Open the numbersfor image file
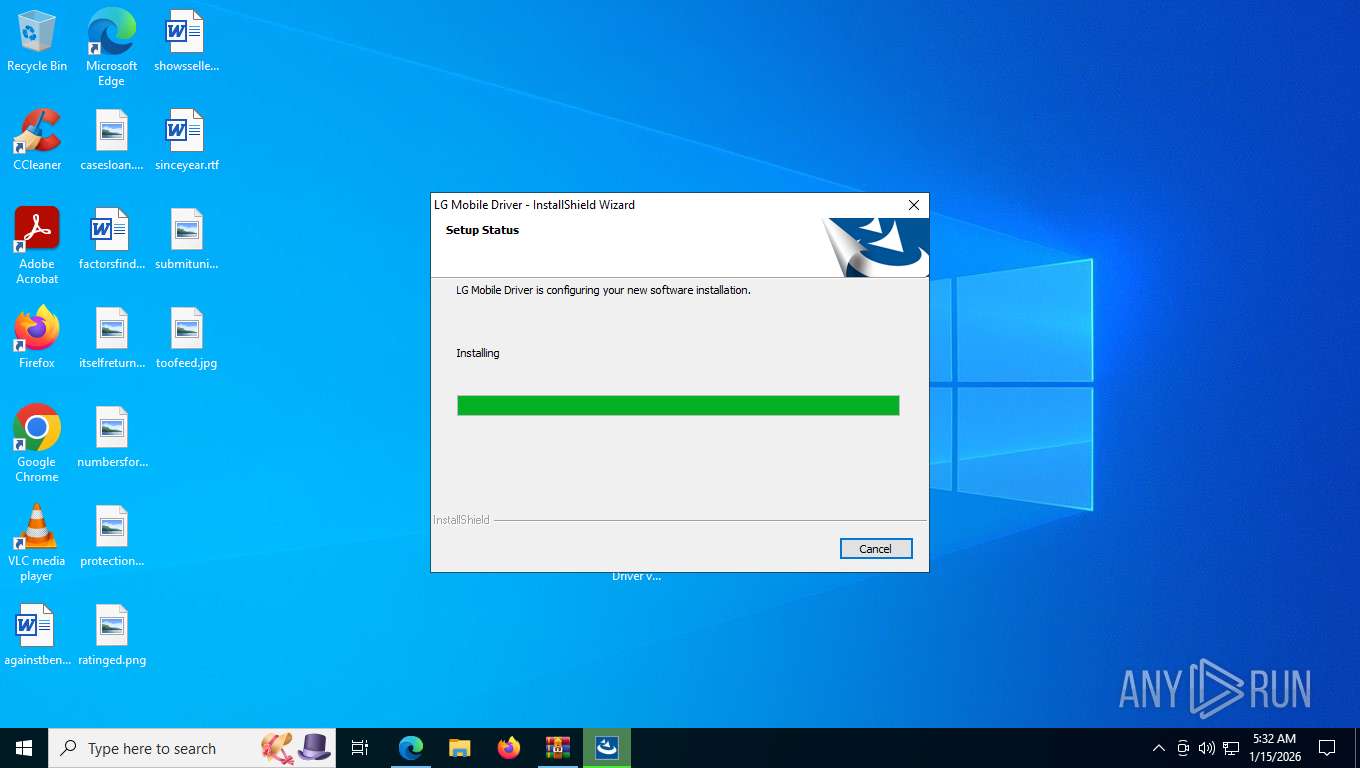 click(x=111, y=438)
